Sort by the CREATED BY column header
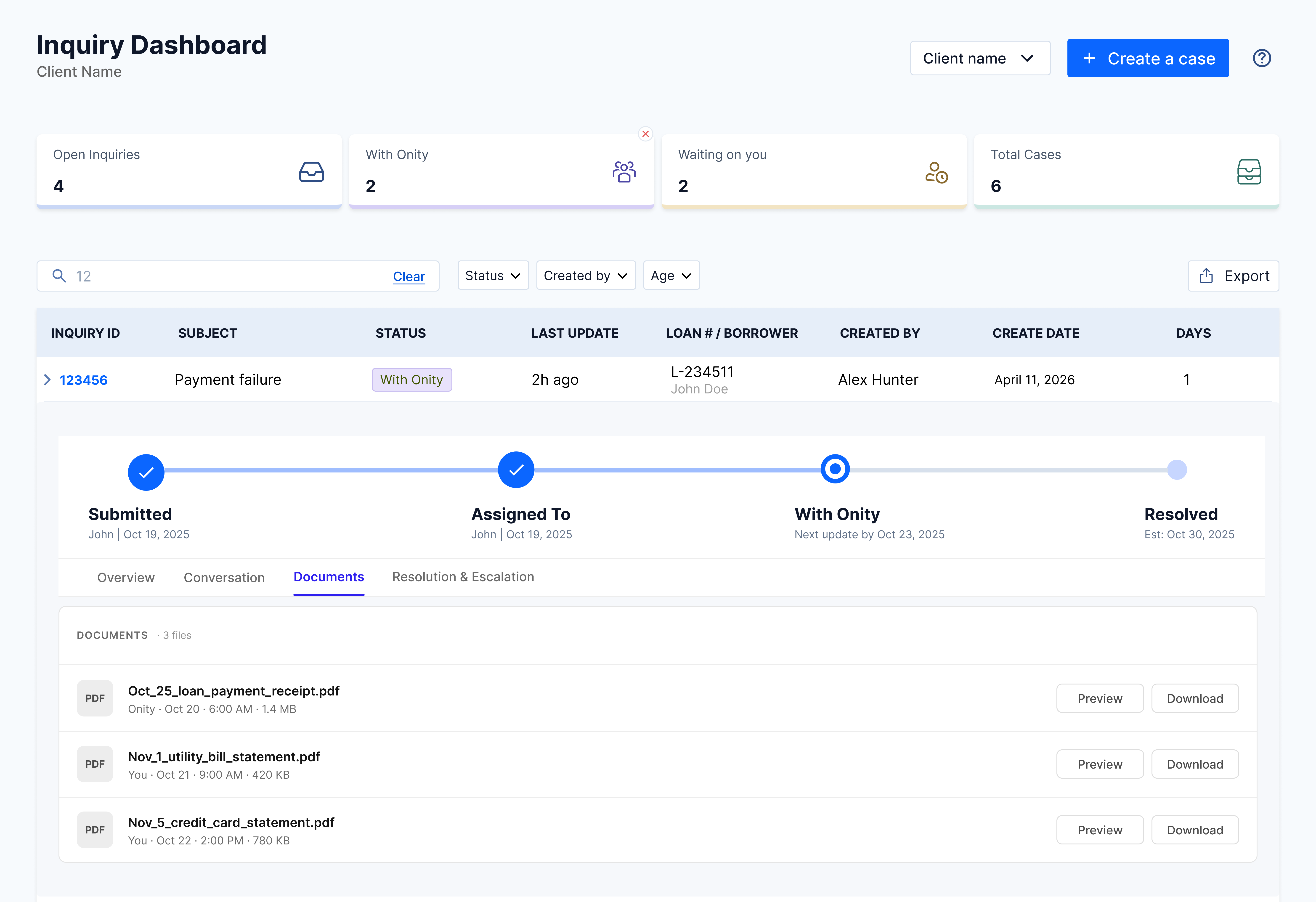Screen dimensions: 1316x902 880,333
